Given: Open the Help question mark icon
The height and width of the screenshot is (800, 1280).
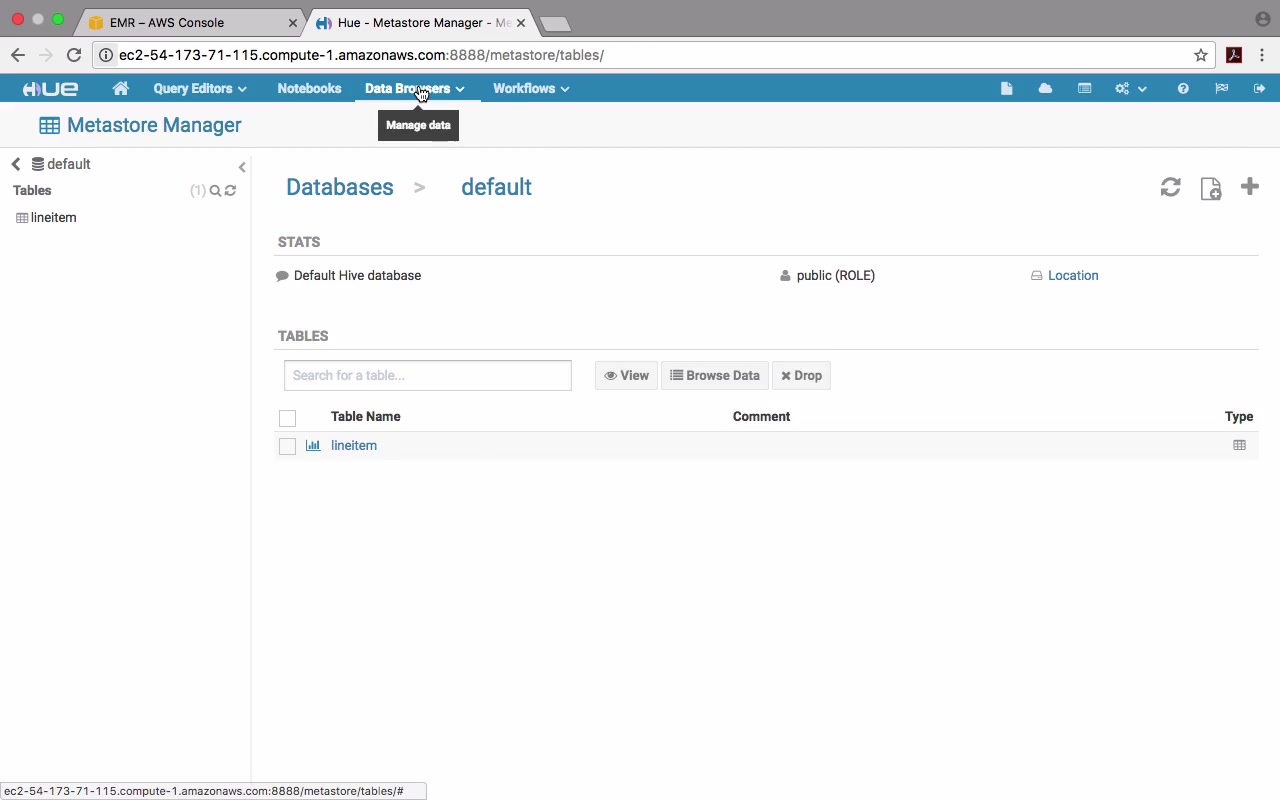Looking at the screenshot, I should click(x=1183, y=89).
